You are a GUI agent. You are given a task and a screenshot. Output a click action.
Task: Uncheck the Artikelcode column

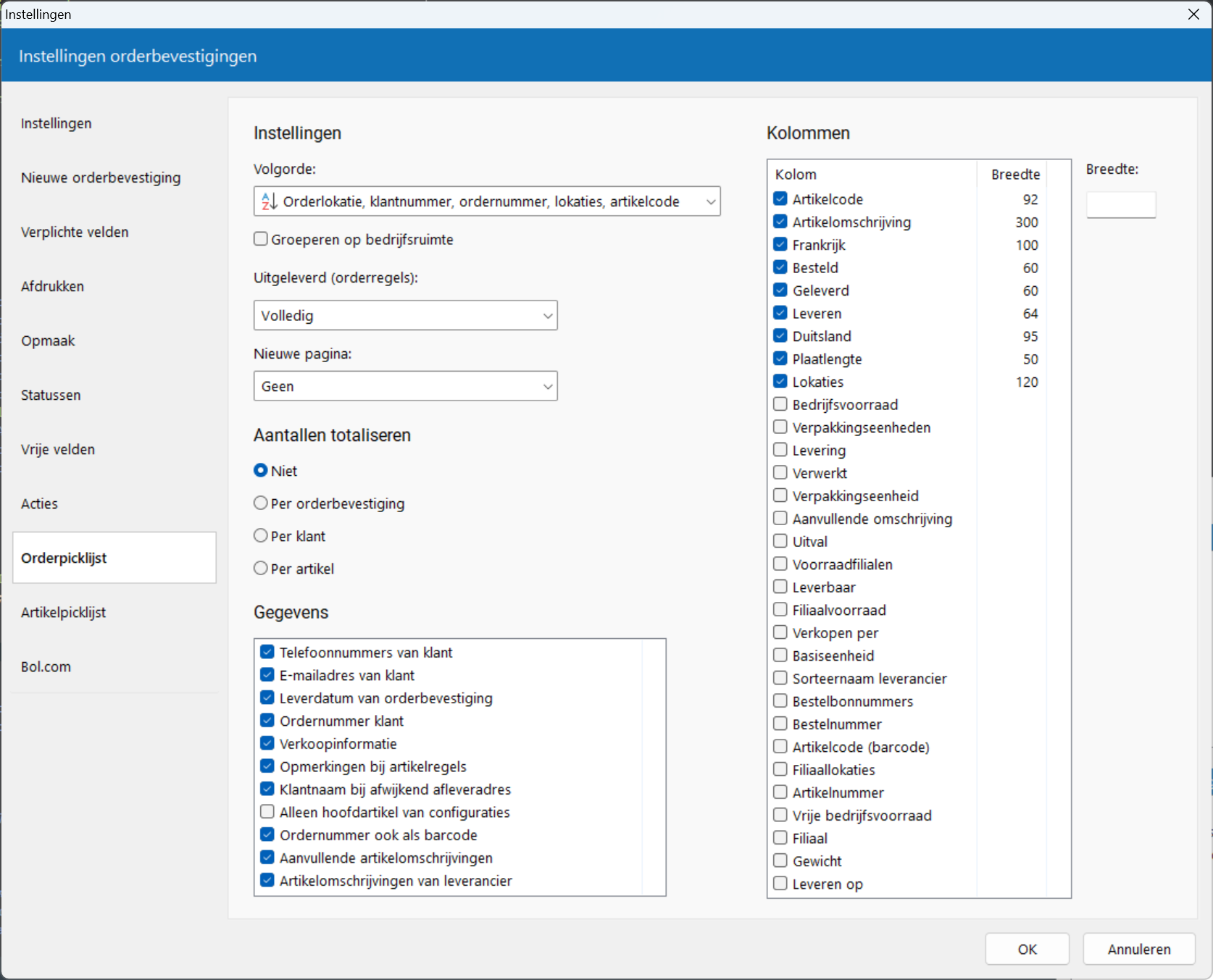(780, 198)
